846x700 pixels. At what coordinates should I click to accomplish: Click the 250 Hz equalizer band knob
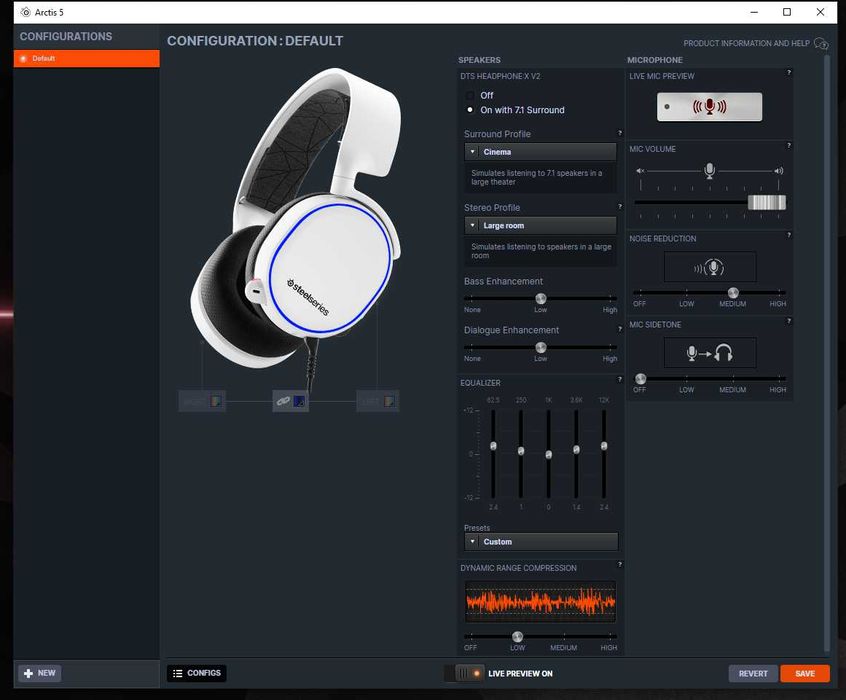coord(521,451)
